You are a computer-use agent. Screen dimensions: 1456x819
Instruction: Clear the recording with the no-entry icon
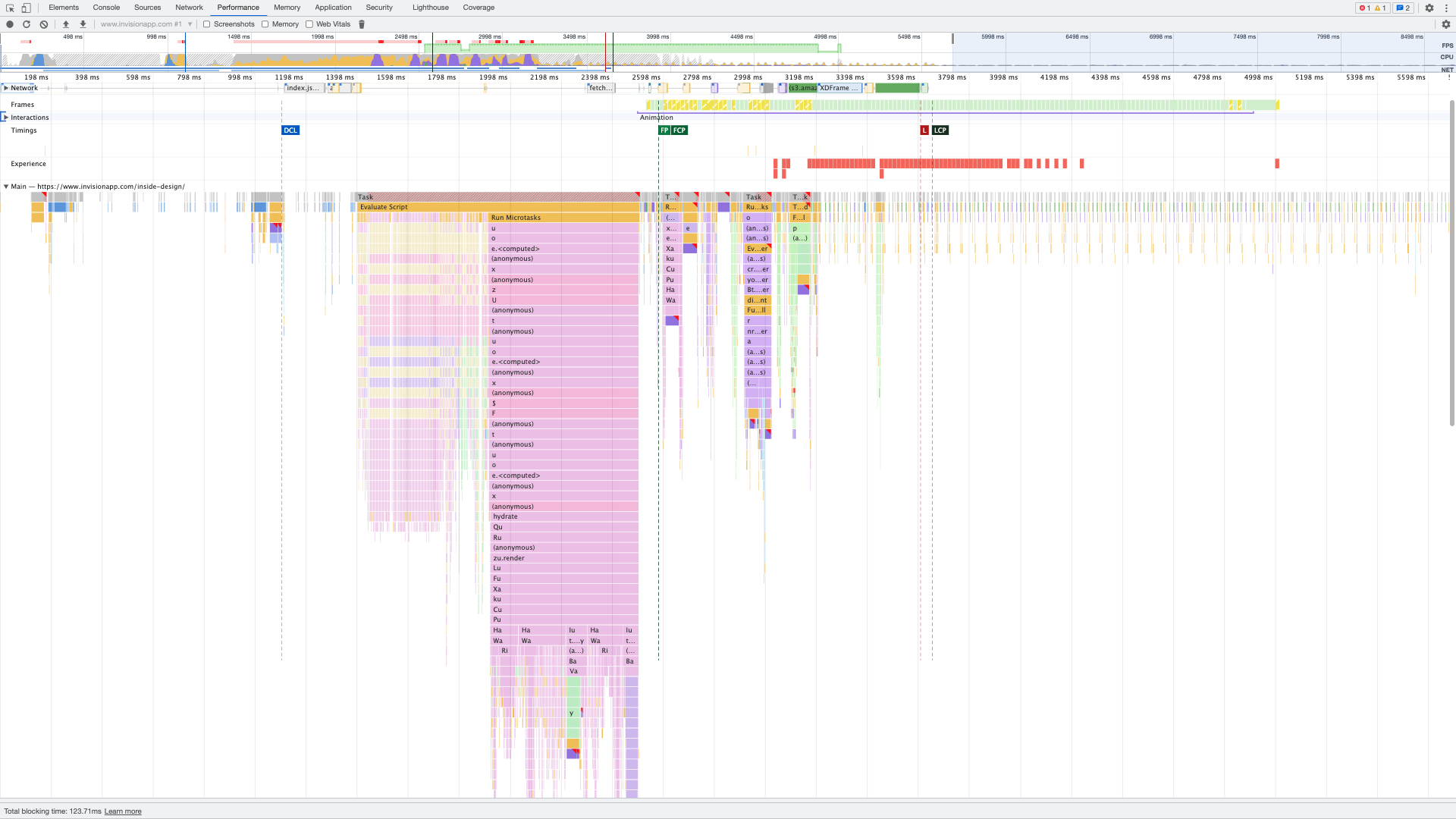[x=43, y=24]
